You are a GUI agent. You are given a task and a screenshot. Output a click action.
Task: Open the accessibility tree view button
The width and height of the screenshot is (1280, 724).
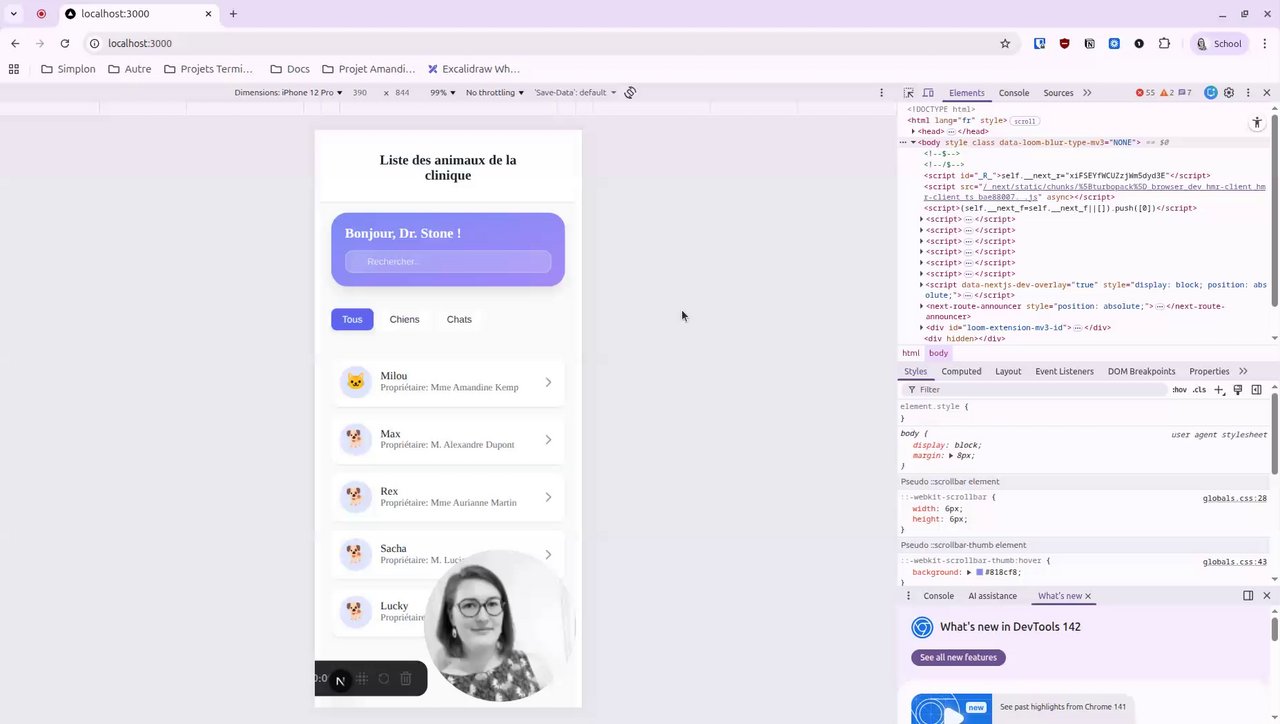(1257, 122)
